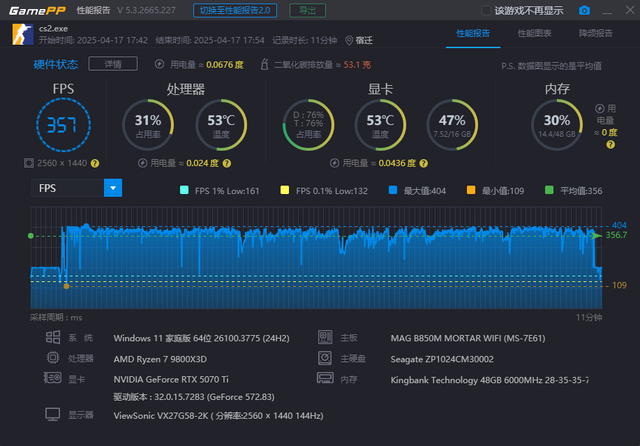
Task: Toggle the FPS 0.1% Low legend series
Action: [324, 191]
